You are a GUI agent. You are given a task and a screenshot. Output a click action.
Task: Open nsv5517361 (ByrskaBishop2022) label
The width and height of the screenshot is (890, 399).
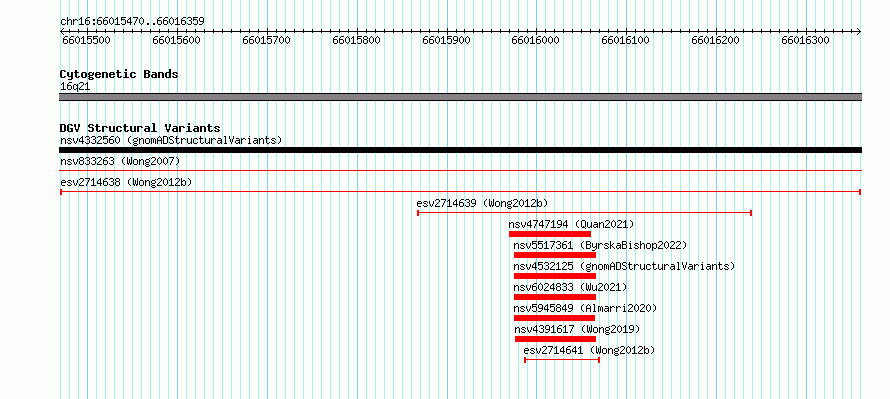click(600, 245)
